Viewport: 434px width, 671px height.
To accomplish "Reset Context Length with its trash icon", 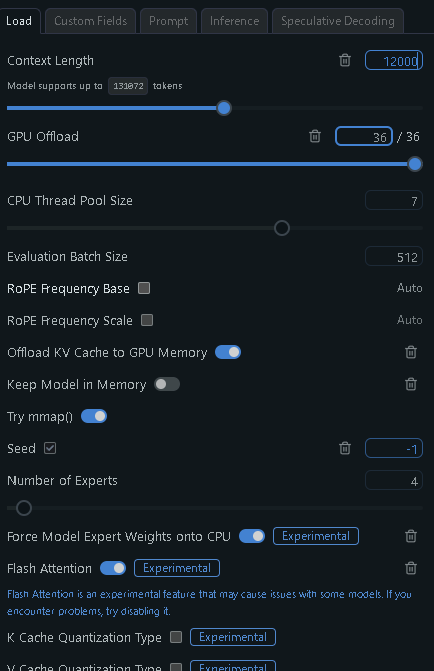I will click(345, 60).
